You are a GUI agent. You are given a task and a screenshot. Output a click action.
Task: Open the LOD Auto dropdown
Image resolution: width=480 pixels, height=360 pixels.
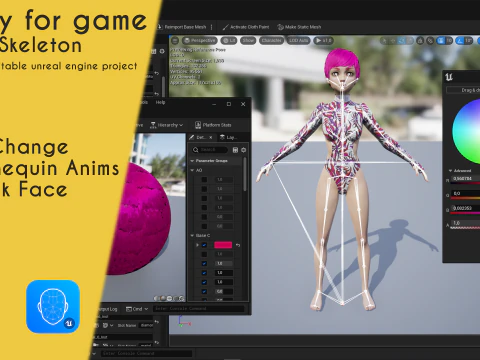pos(298,41)
